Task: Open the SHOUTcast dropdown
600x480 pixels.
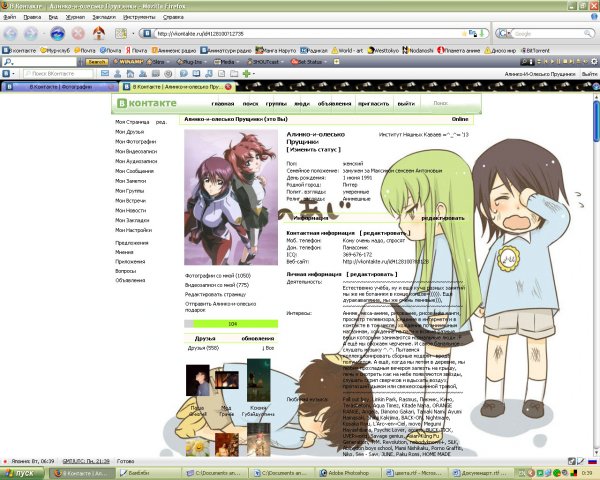Action: point(265,62)
